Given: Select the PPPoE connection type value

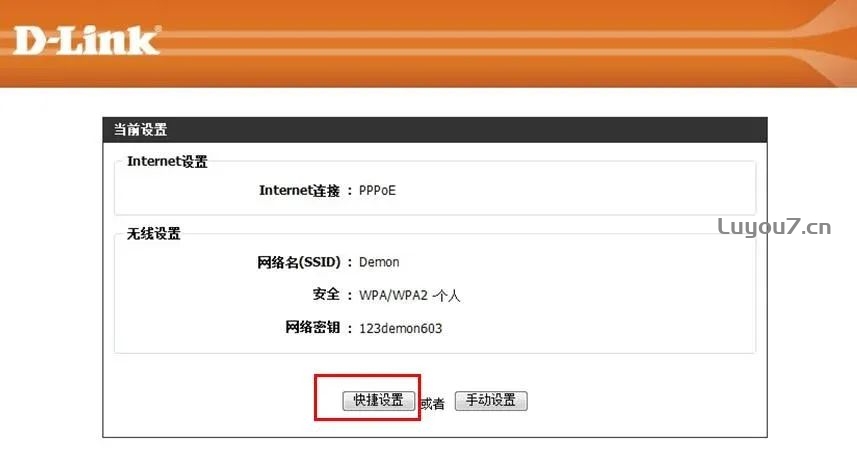Looking at the screenshot, I should [x=377, y=191].
